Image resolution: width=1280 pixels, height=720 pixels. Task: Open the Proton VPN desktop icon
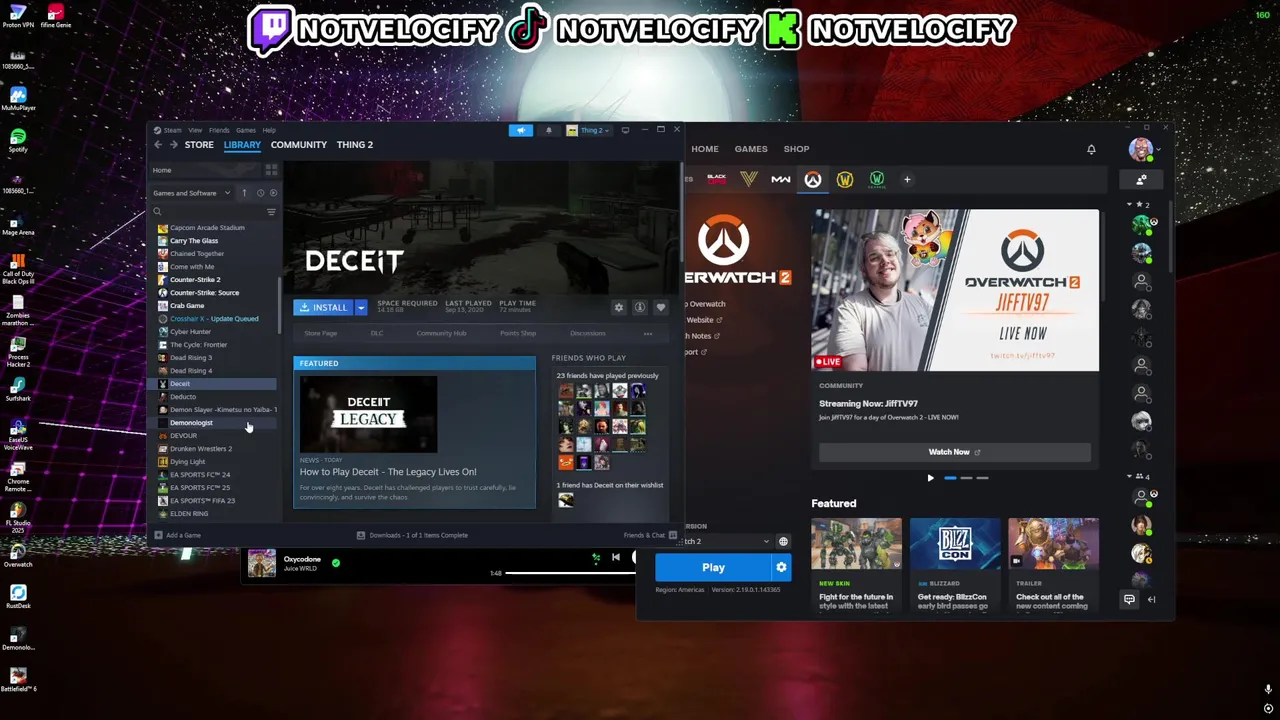click(18, 15)
